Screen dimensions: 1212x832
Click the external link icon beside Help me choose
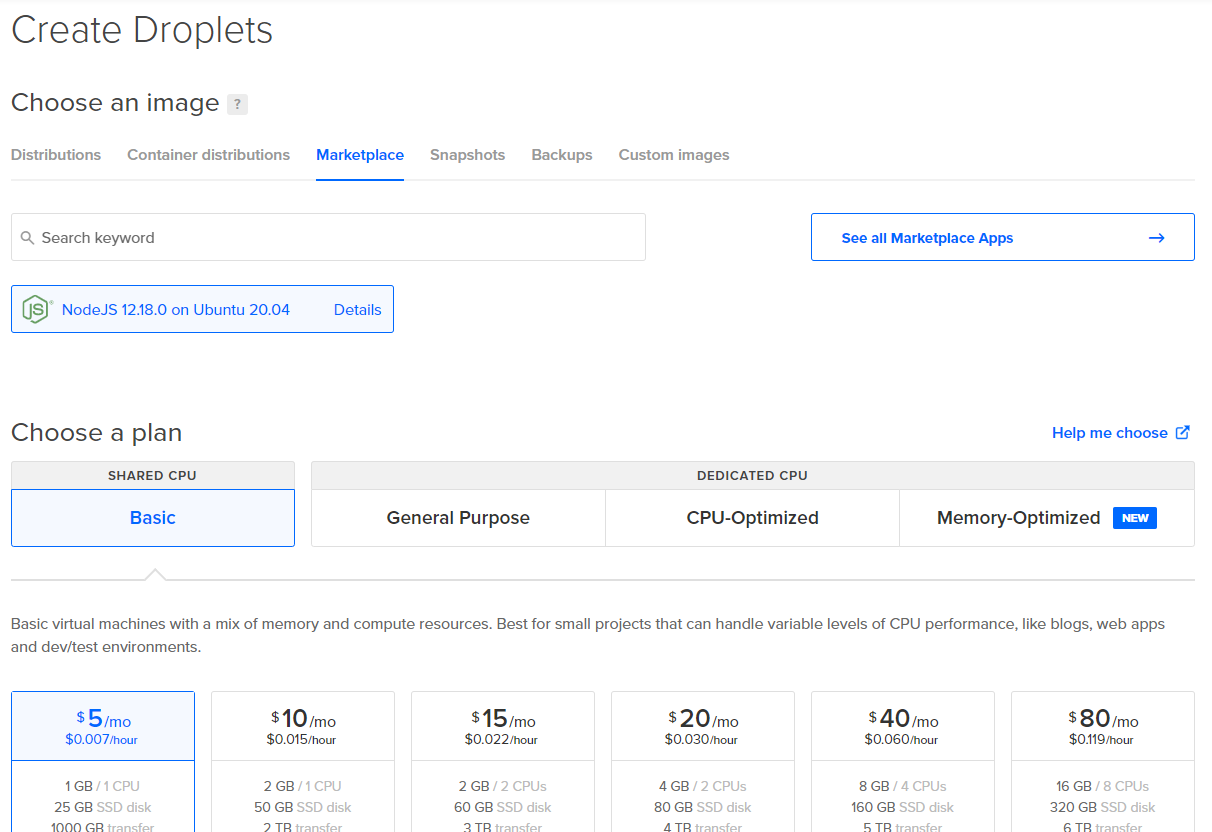click(1183, 433)
